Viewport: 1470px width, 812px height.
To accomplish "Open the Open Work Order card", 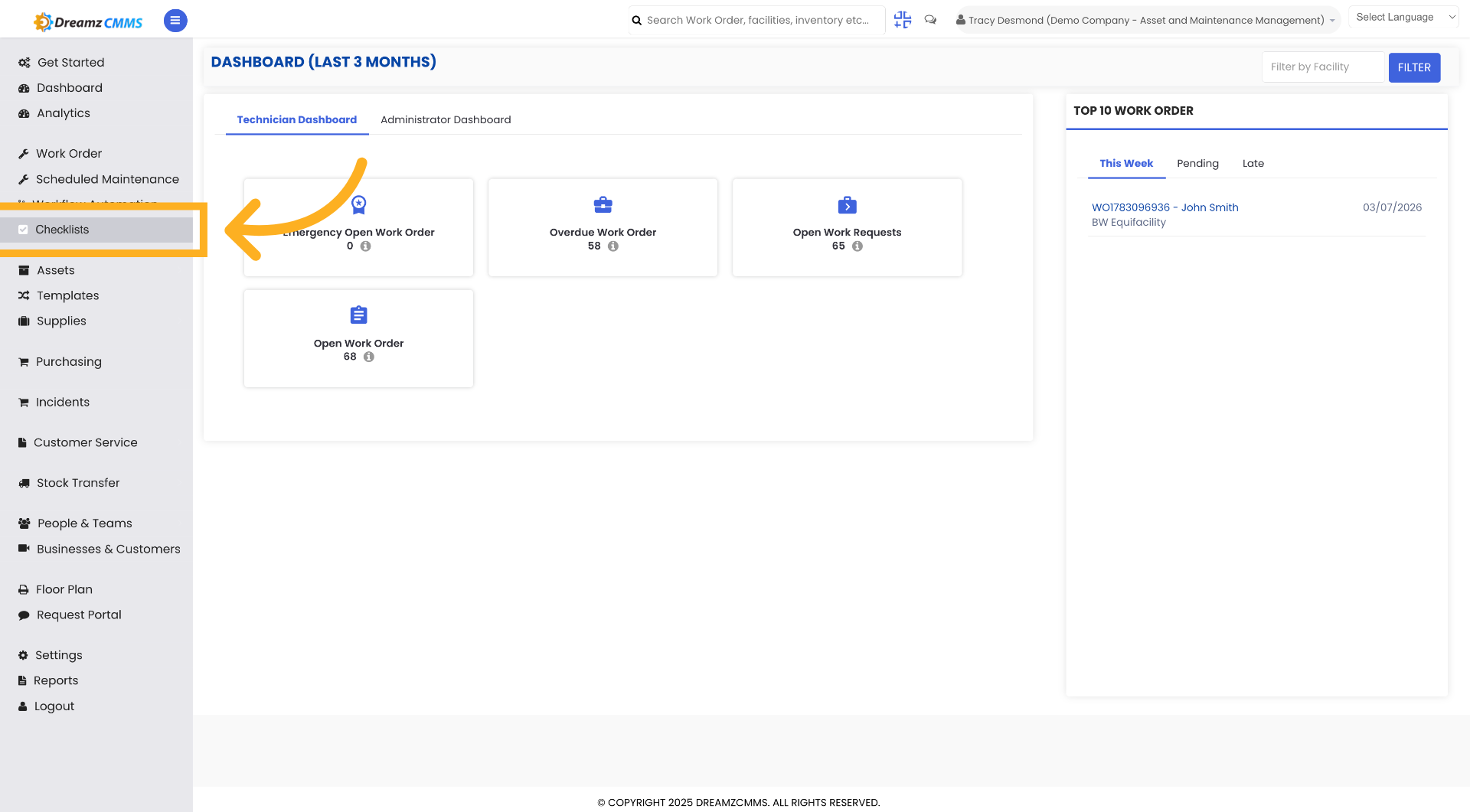I will coord(358,338).
